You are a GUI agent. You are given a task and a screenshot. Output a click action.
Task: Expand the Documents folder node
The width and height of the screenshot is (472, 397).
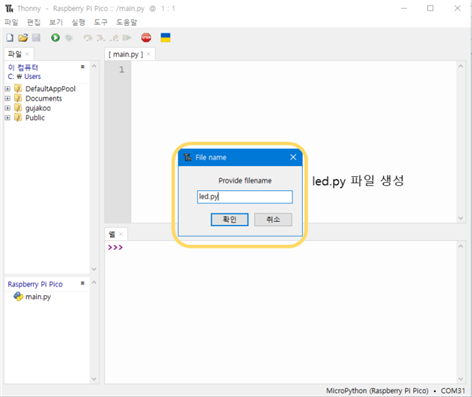(x=7, y=98)
